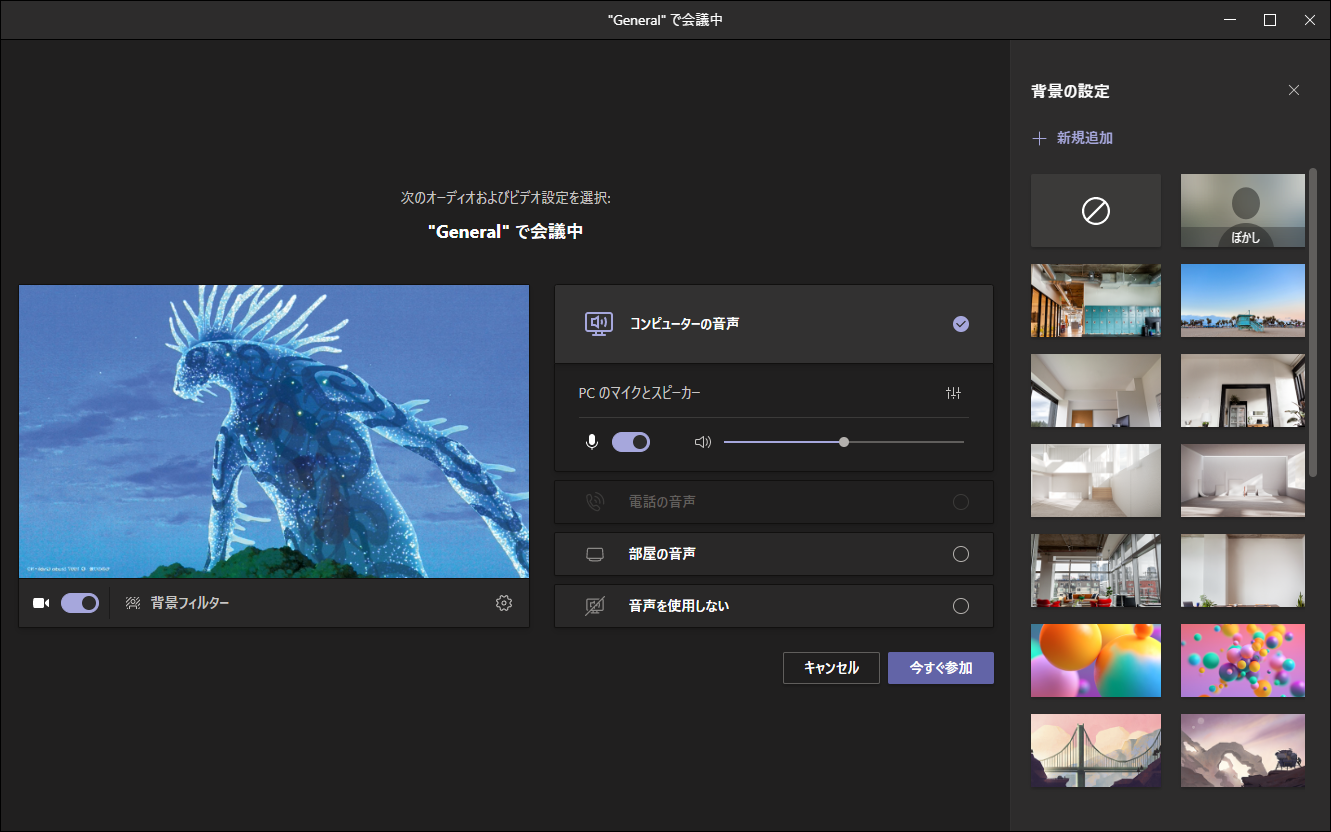Click the background list scrollbar
This screenshot has width=1331, height=832.
pyautogui.click(x=1313, y=320)
